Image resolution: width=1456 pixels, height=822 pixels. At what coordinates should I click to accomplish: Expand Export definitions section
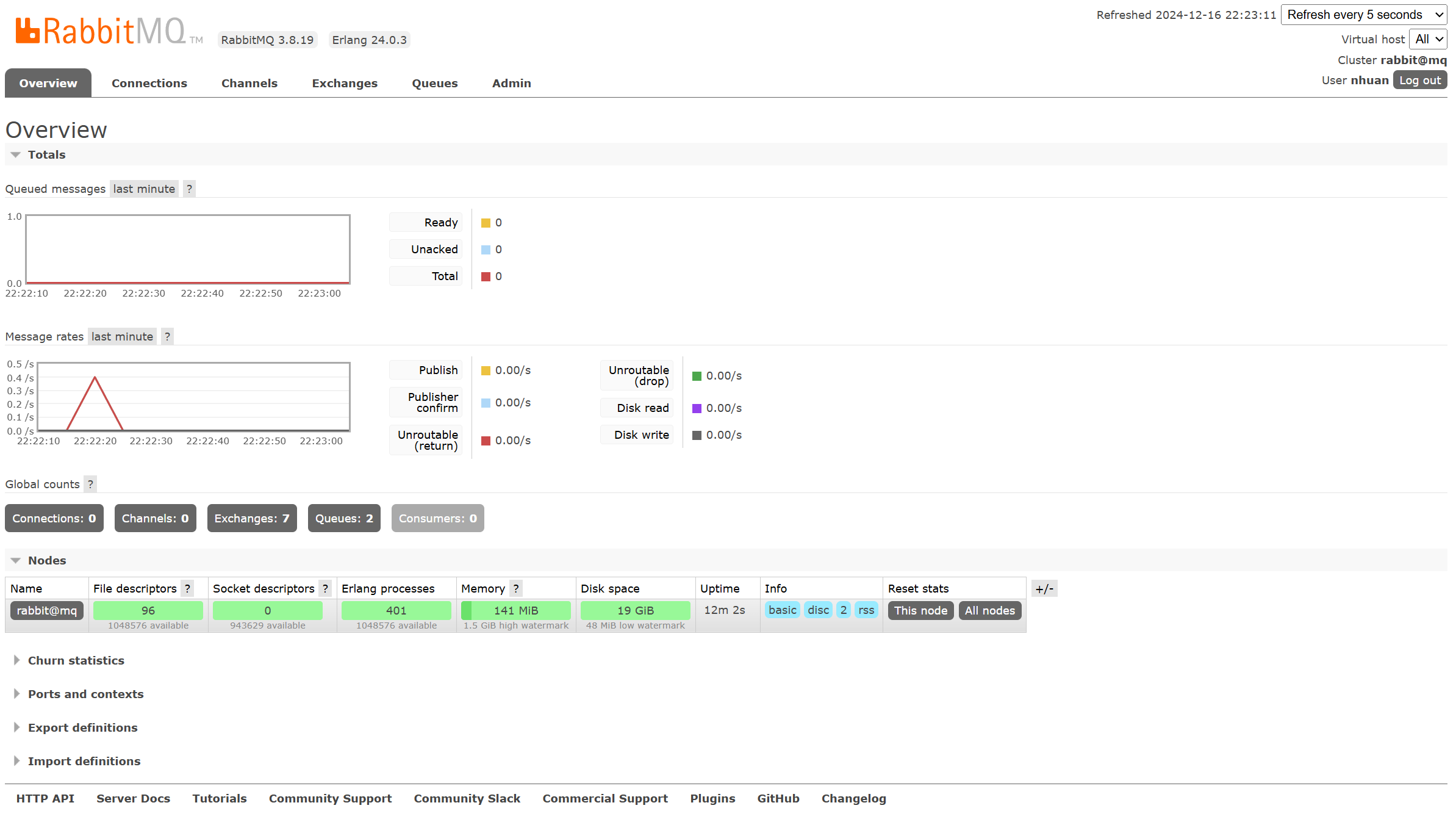coord(76,728)
